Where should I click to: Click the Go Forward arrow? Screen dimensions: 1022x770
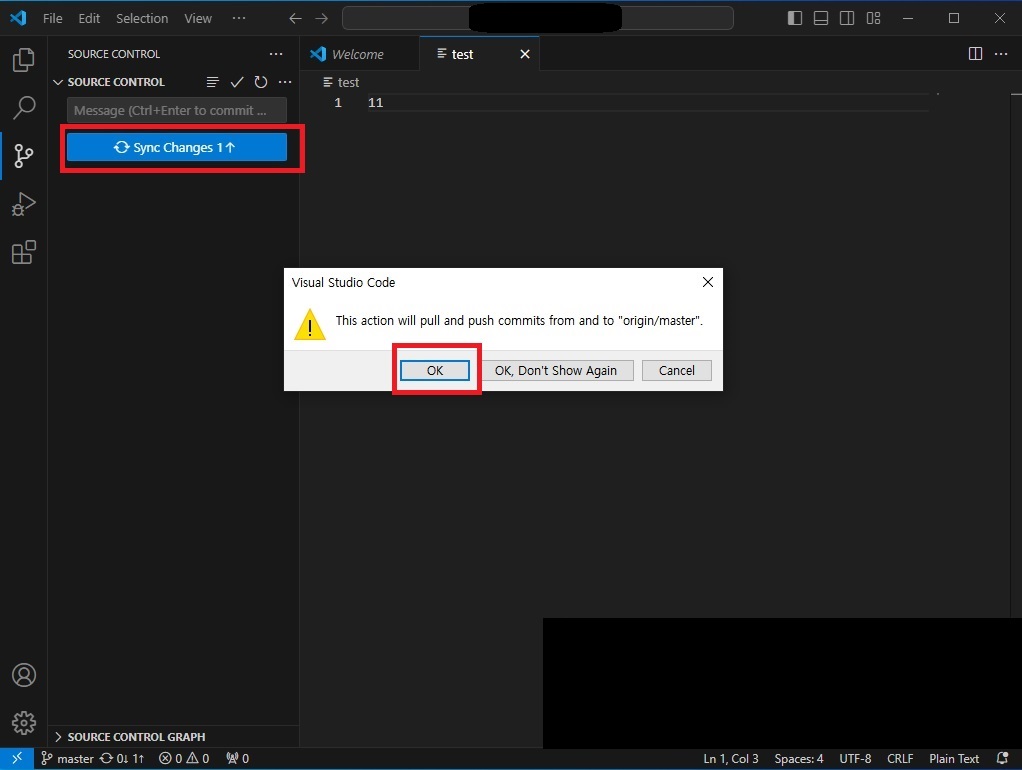322,18
